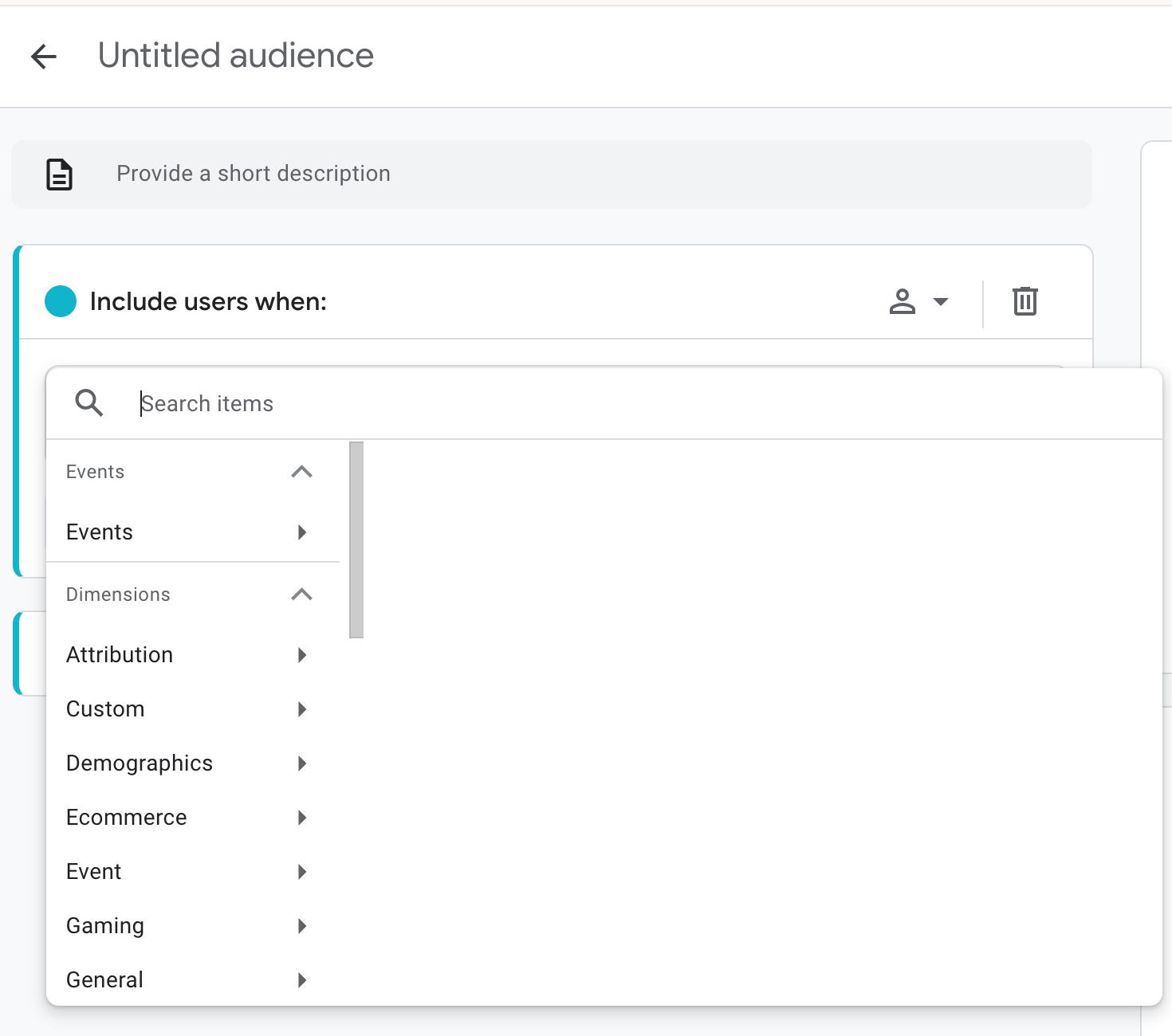Image resolution: width=1172 pixels, height=1036 pixels.
Task: Click the Dimensions section header
Action: (x=118, y=594)
